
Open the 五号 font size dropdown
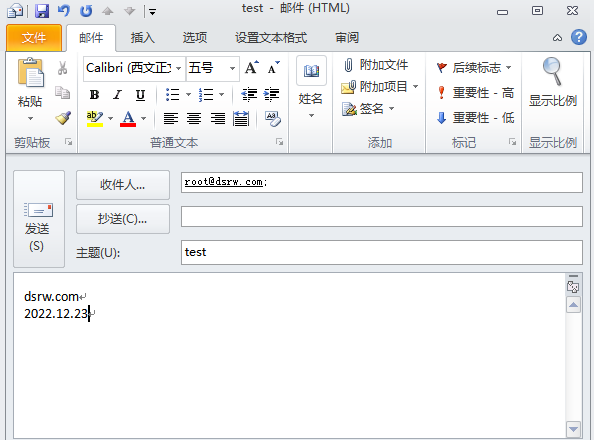[x=232, y=68]
